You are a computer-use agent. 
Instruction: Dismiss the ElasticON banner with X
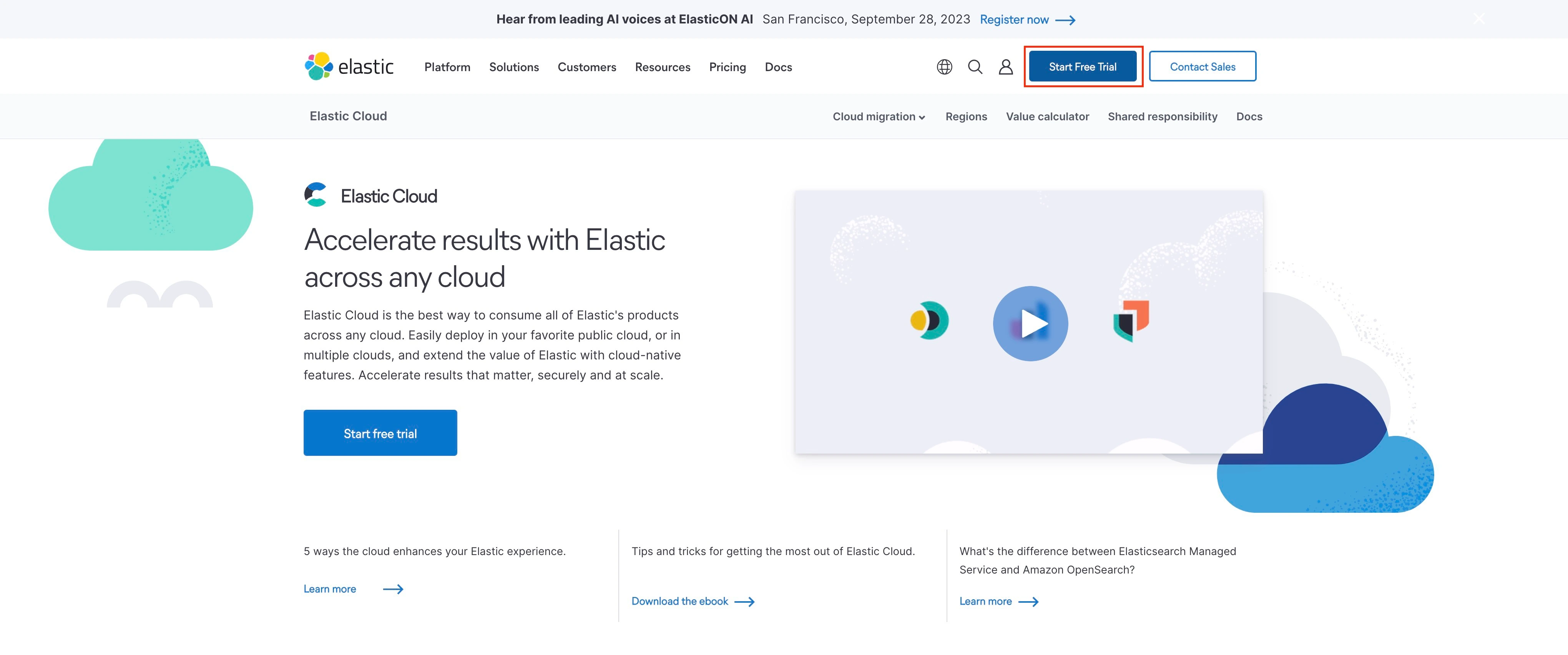(1478, 19)
